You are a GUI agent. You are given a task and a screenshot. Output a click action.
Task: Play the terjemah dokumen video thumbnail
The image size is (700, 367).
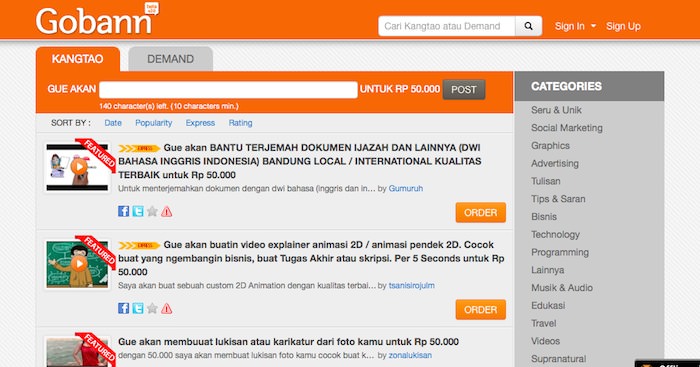[78, 167]
